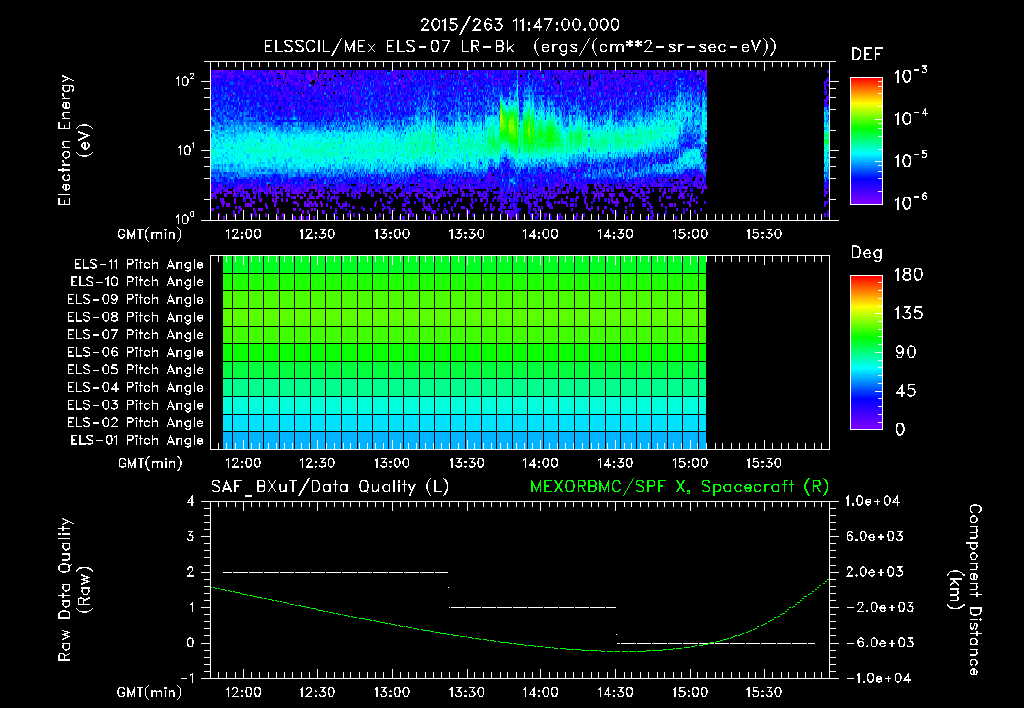The width and height of the screenshot is (1024, 708).
Task: Select the ELS-09 Pitch Angle row label
Action: coord(135,300)
